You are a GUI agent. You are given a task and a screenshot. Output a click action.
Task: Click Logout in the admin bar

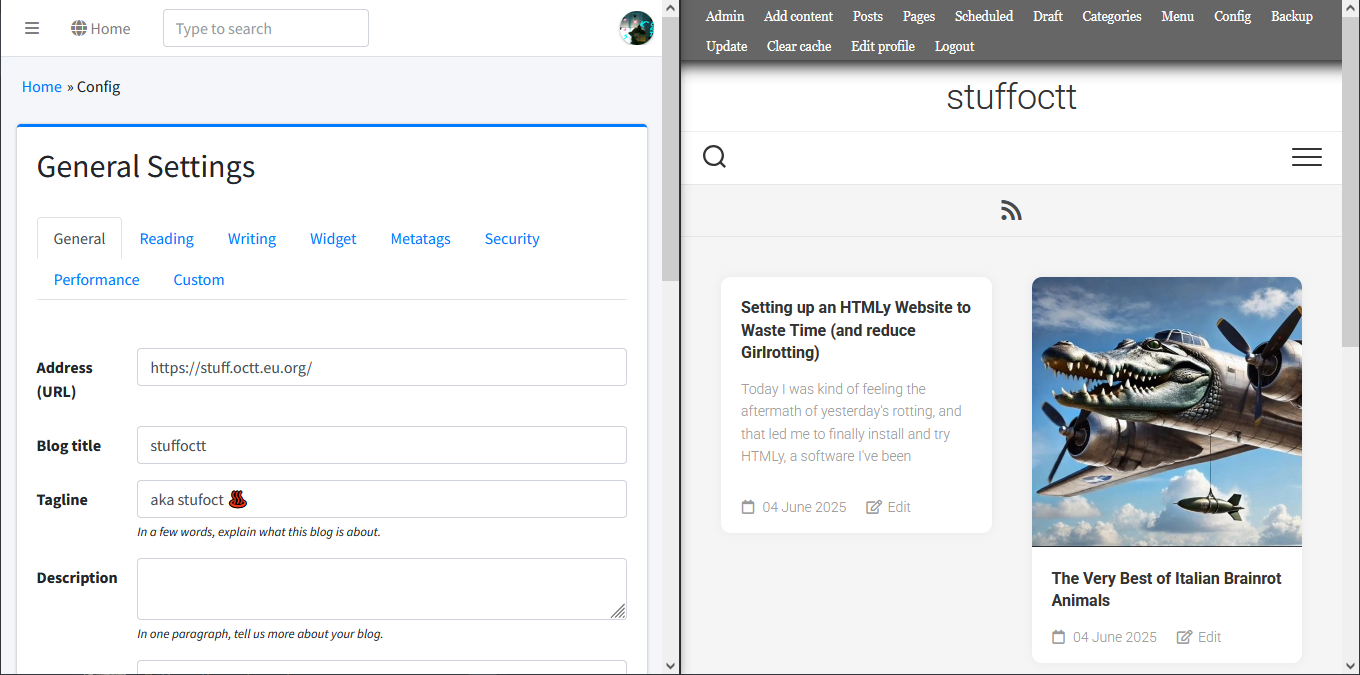(x=954, y=46)
